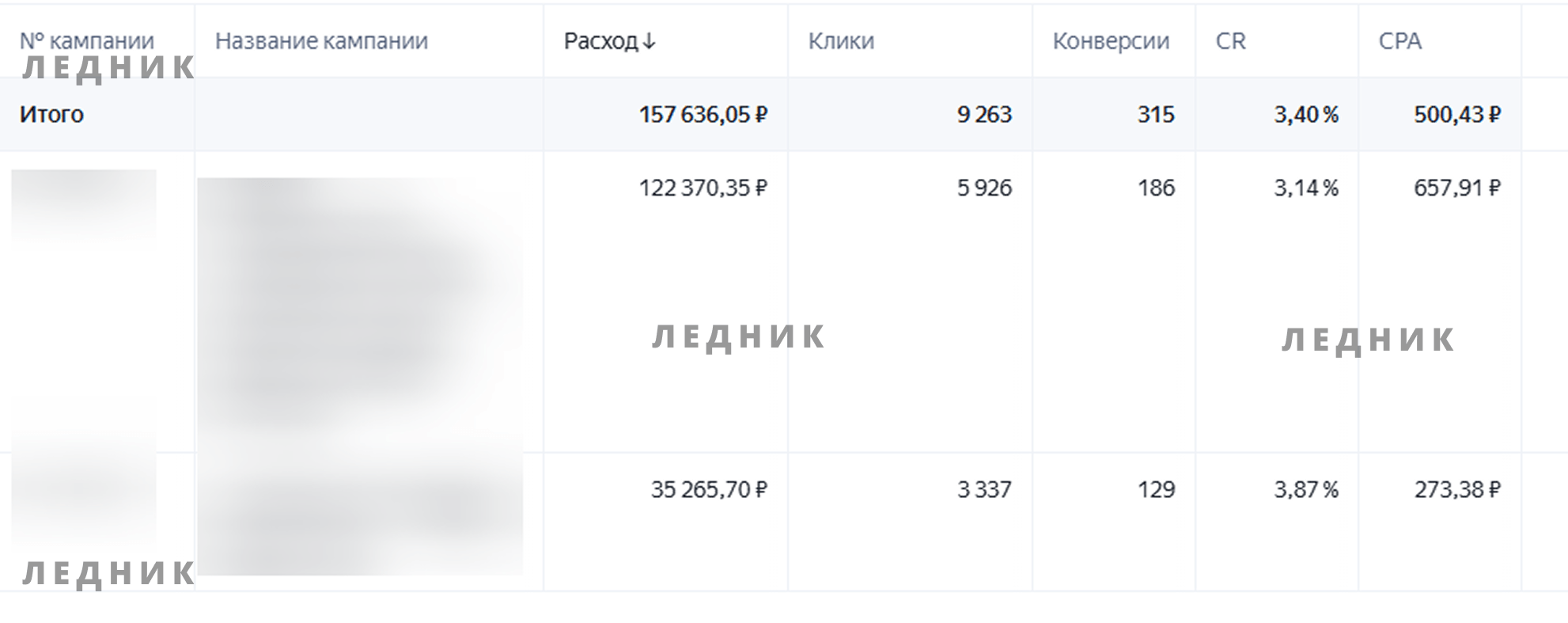Click the CR column header

click(x=1231, y=41)
